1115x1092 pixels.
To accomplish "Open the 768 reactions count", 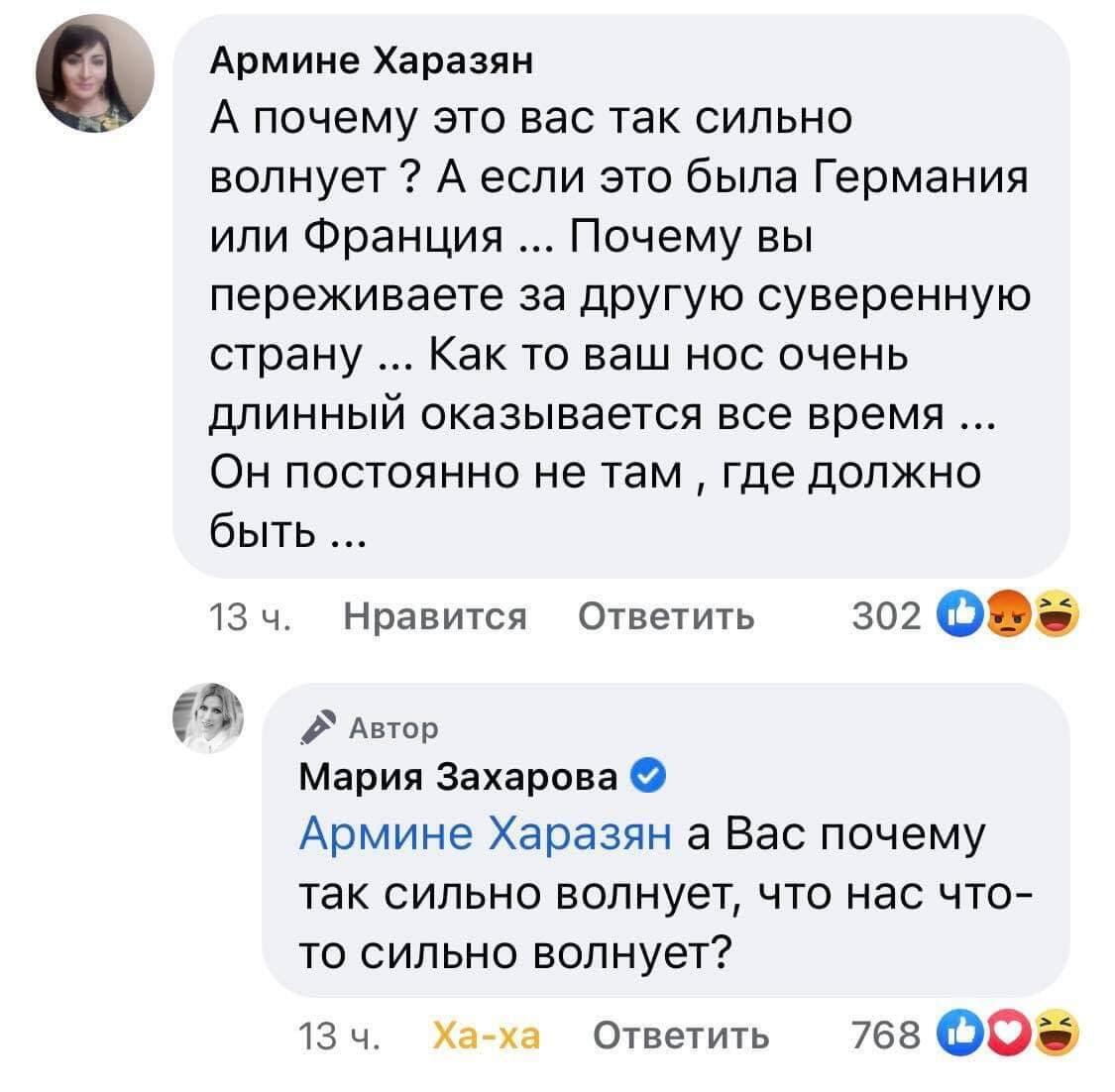I will click(x=886, y=1036).
